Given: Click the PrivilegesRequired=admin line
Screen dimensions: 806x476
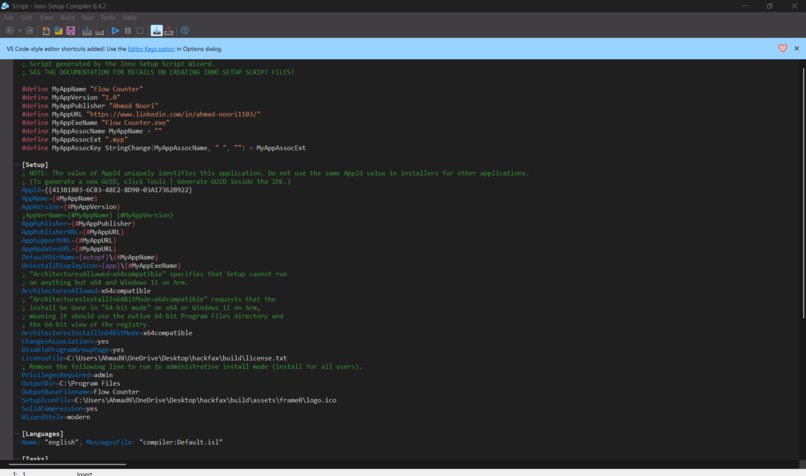Looking at the screenshot, I should (x=67, y=375).
